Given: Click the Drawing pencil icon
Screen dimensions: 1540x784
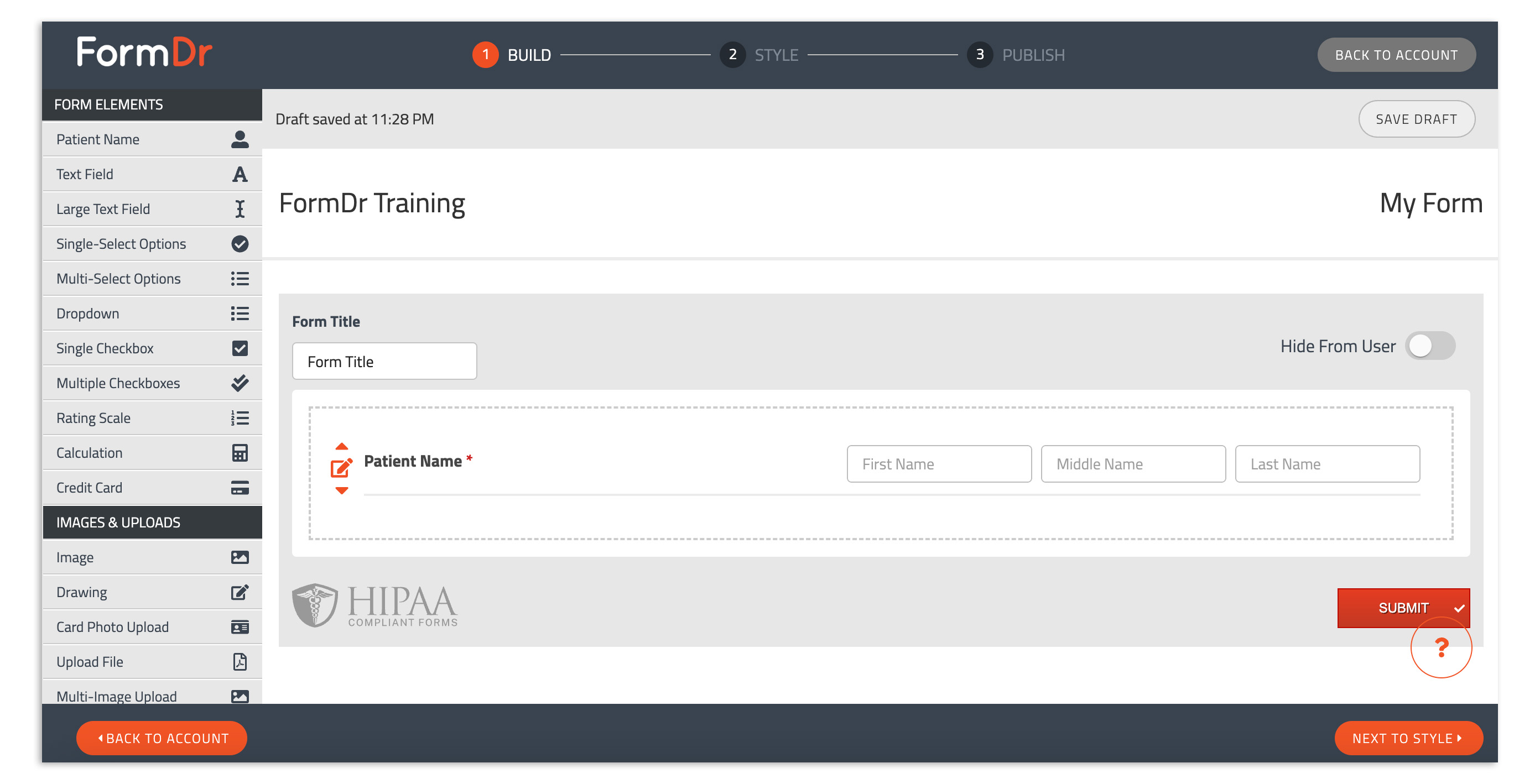Looking at the screenshot, I should (240, 592).
